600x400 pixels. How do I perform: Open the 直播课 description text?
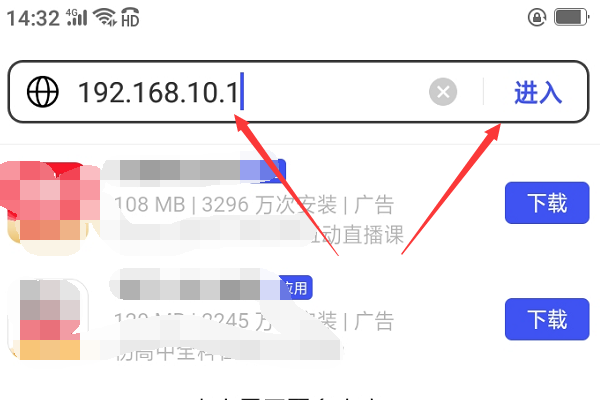(x=359, y=235)
